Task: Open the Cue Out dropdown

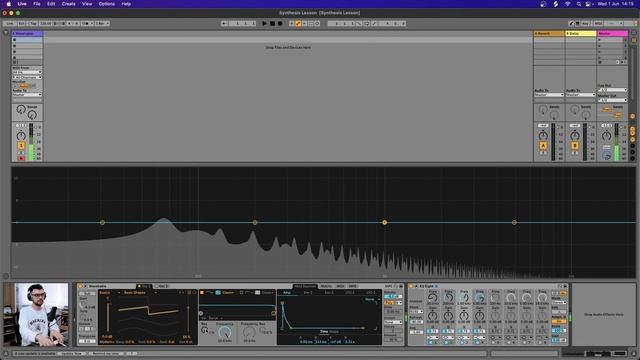Action: click(612, 90)
